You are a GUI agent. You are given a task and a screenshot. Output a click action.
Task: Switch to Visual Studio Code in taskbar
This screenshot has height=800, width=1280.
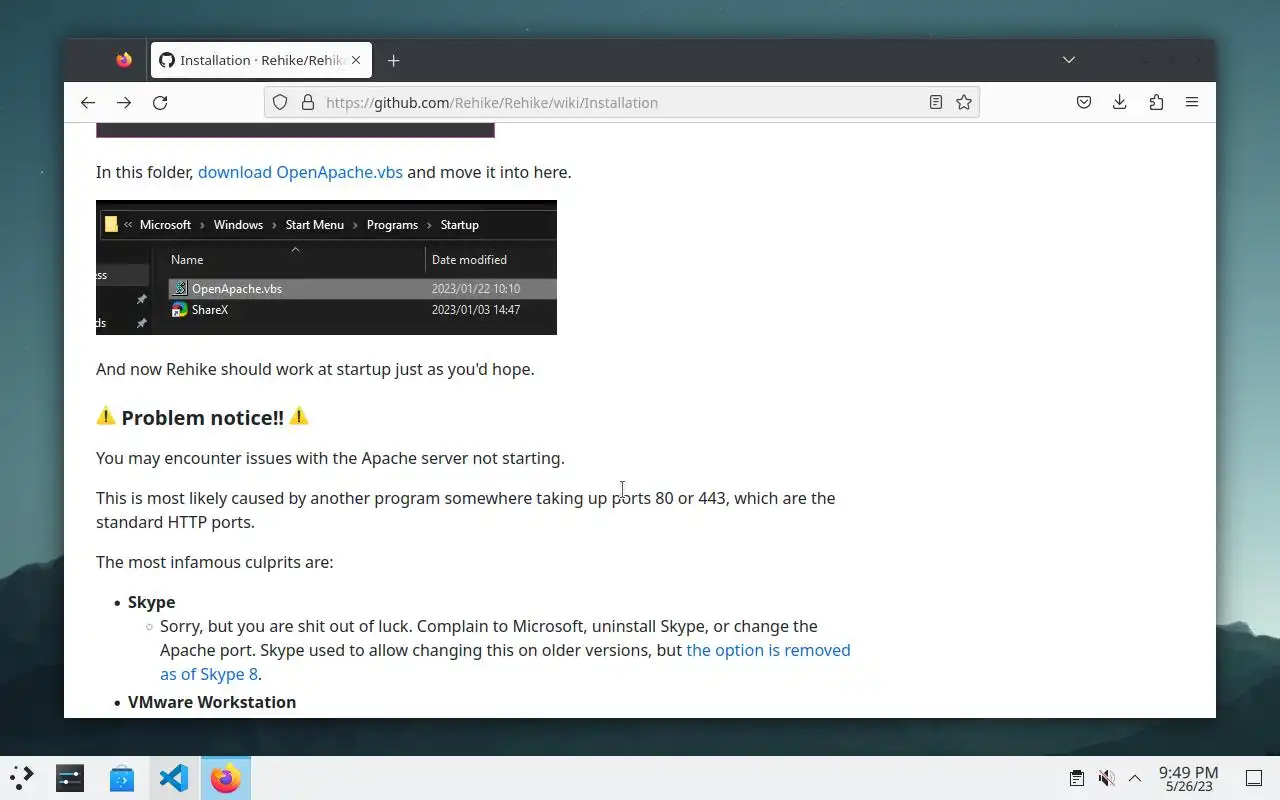click(174, 777)
